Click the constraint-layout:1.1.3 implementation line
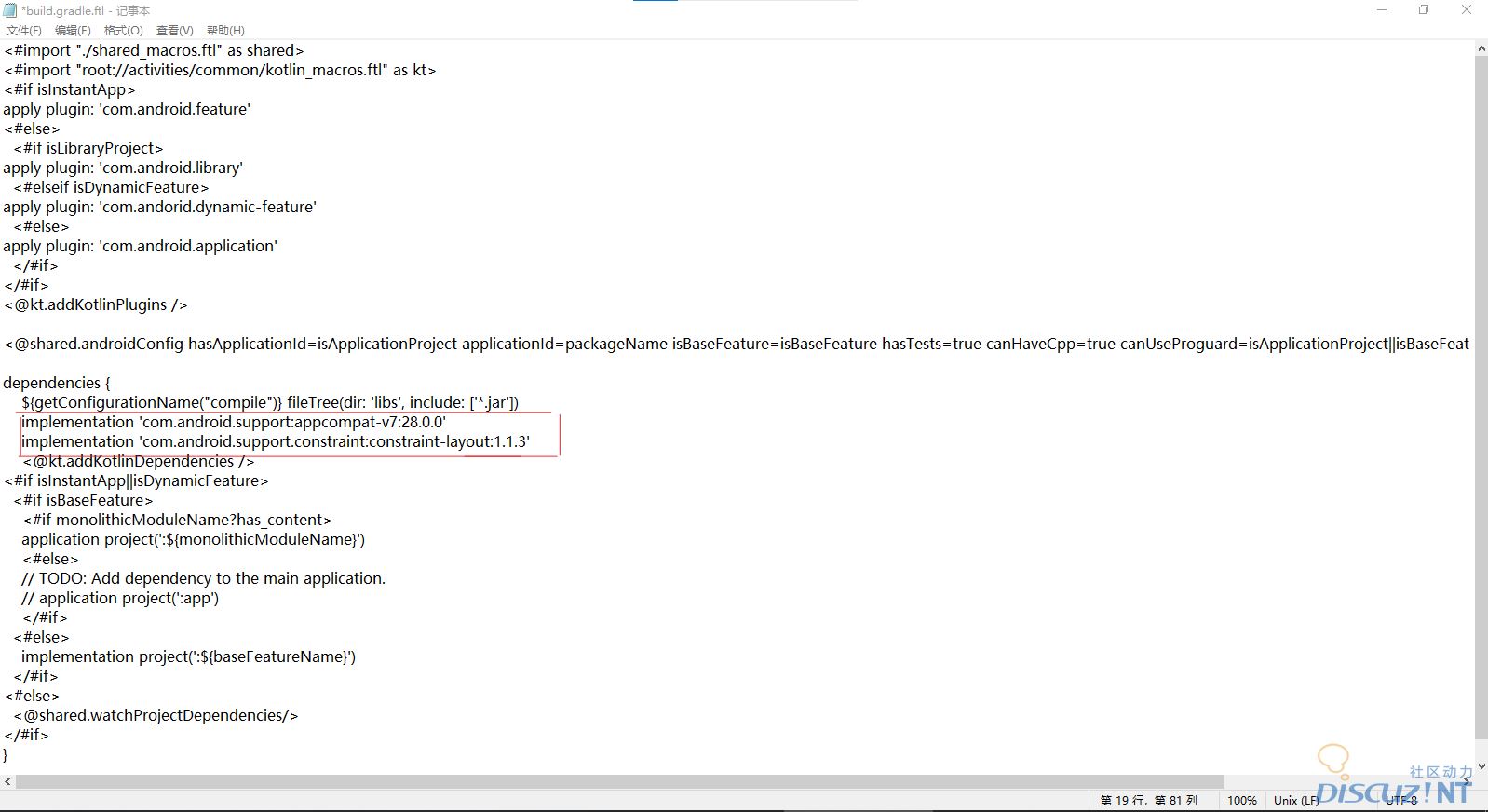This screenshot has width=1488, height=812. point(275,441)
